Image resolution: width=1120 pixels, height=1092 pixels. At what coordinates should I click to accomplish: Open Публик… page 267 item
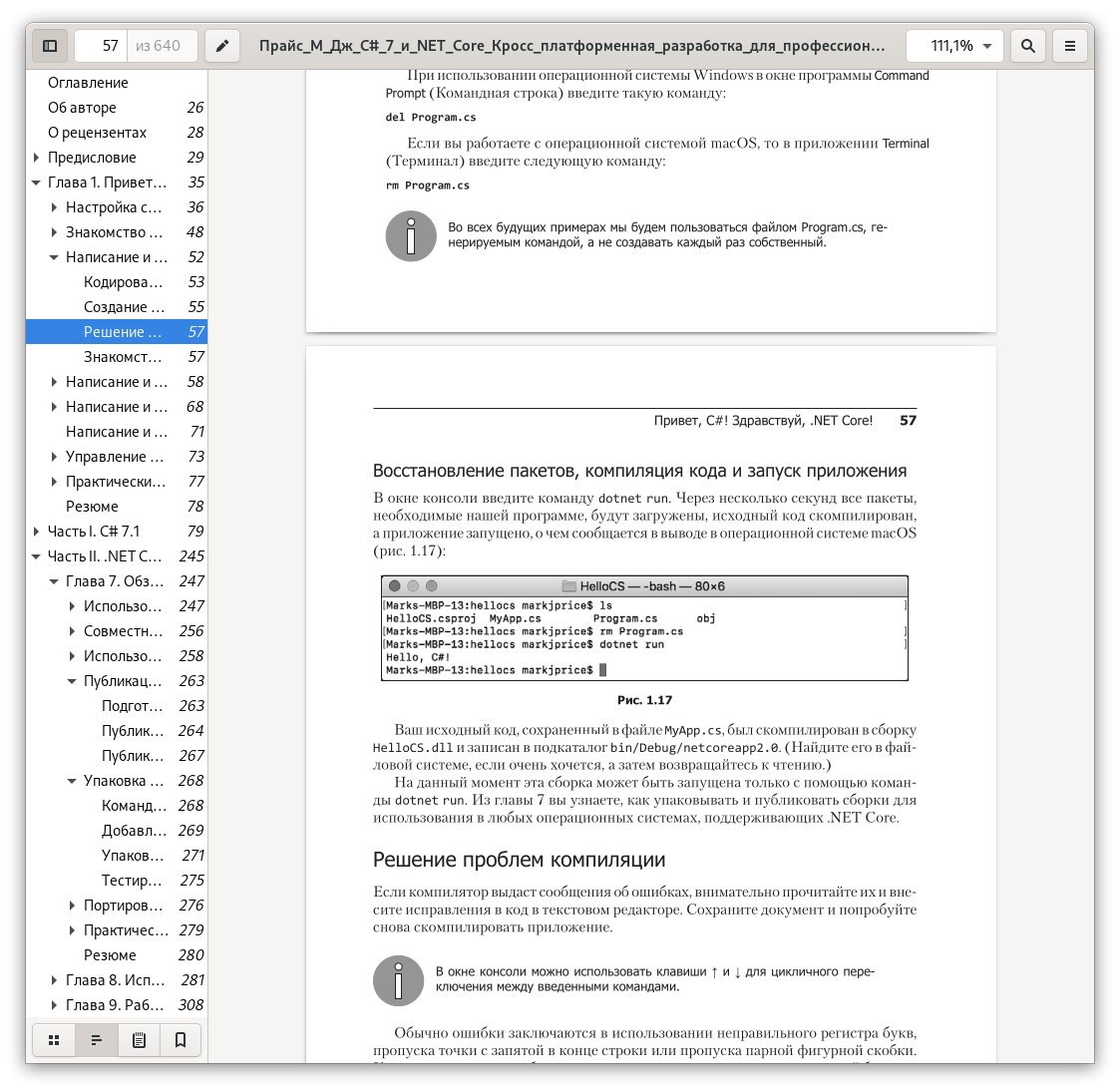[x=117, y=756]
